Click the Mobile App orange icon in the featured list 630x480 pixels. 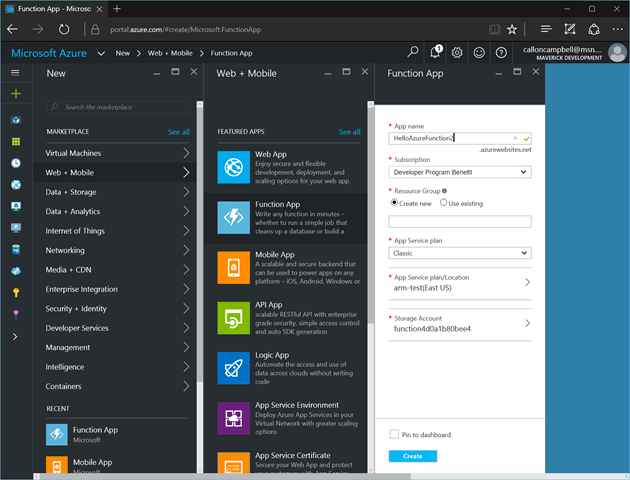click(233, 268)
